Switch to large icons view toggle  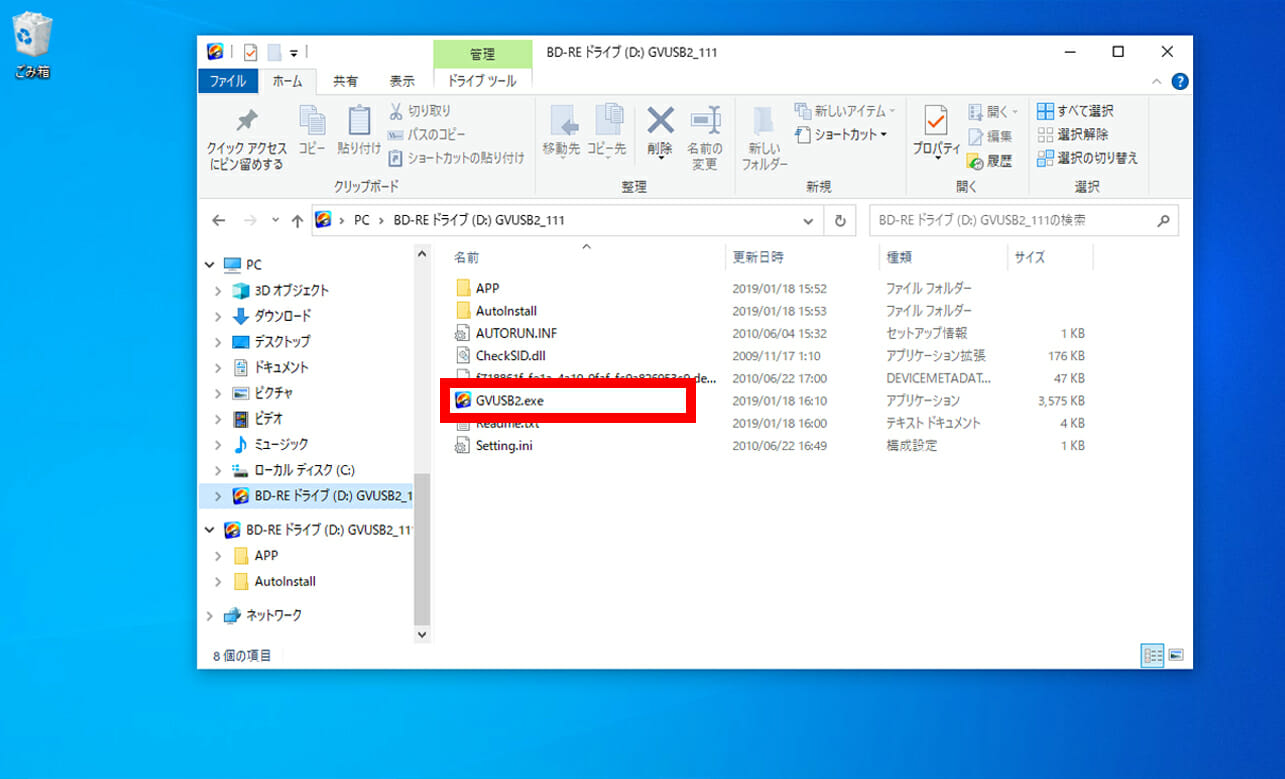pyautogui.click(x=1176, y=655)
